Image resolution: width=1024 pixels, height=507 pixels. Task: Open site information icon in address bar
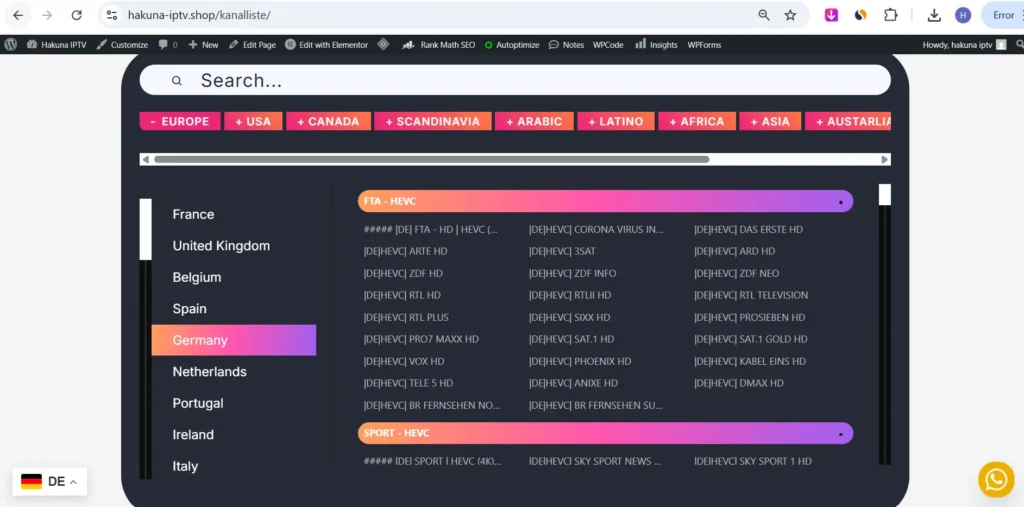click(x=112, y=15)
